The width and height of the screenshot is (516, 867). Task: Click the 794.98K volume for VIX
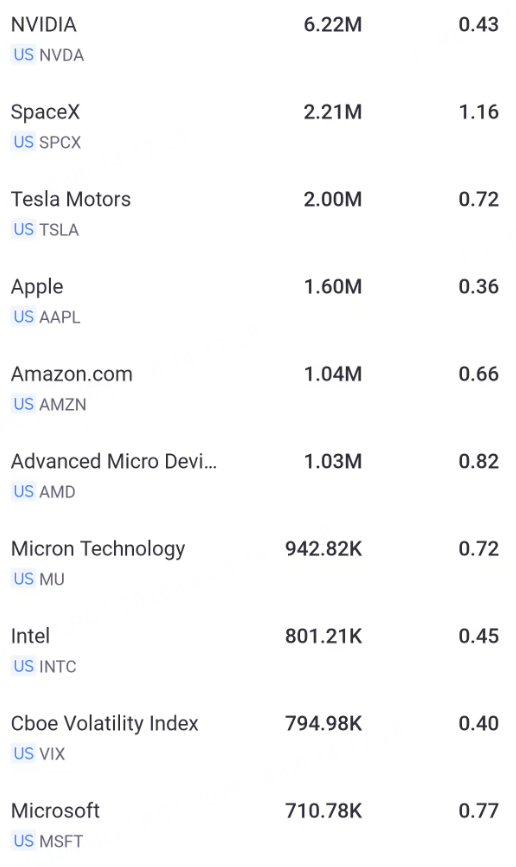[x=324, y=723]
